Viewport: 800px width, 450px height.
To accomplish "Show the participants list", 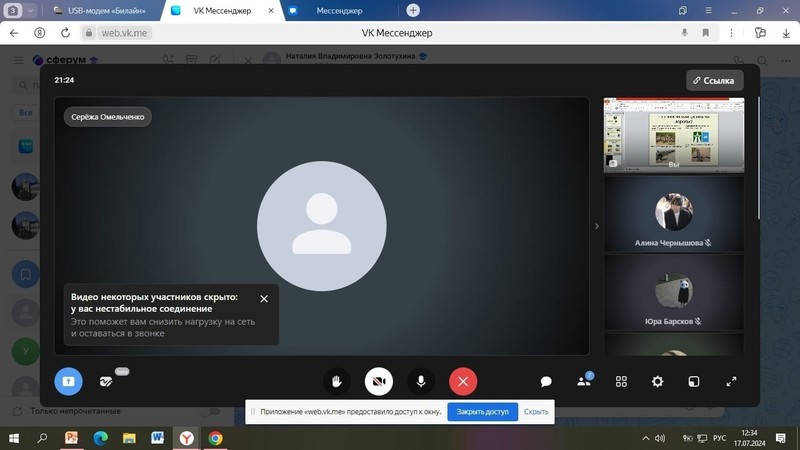I will click(584, 381).
